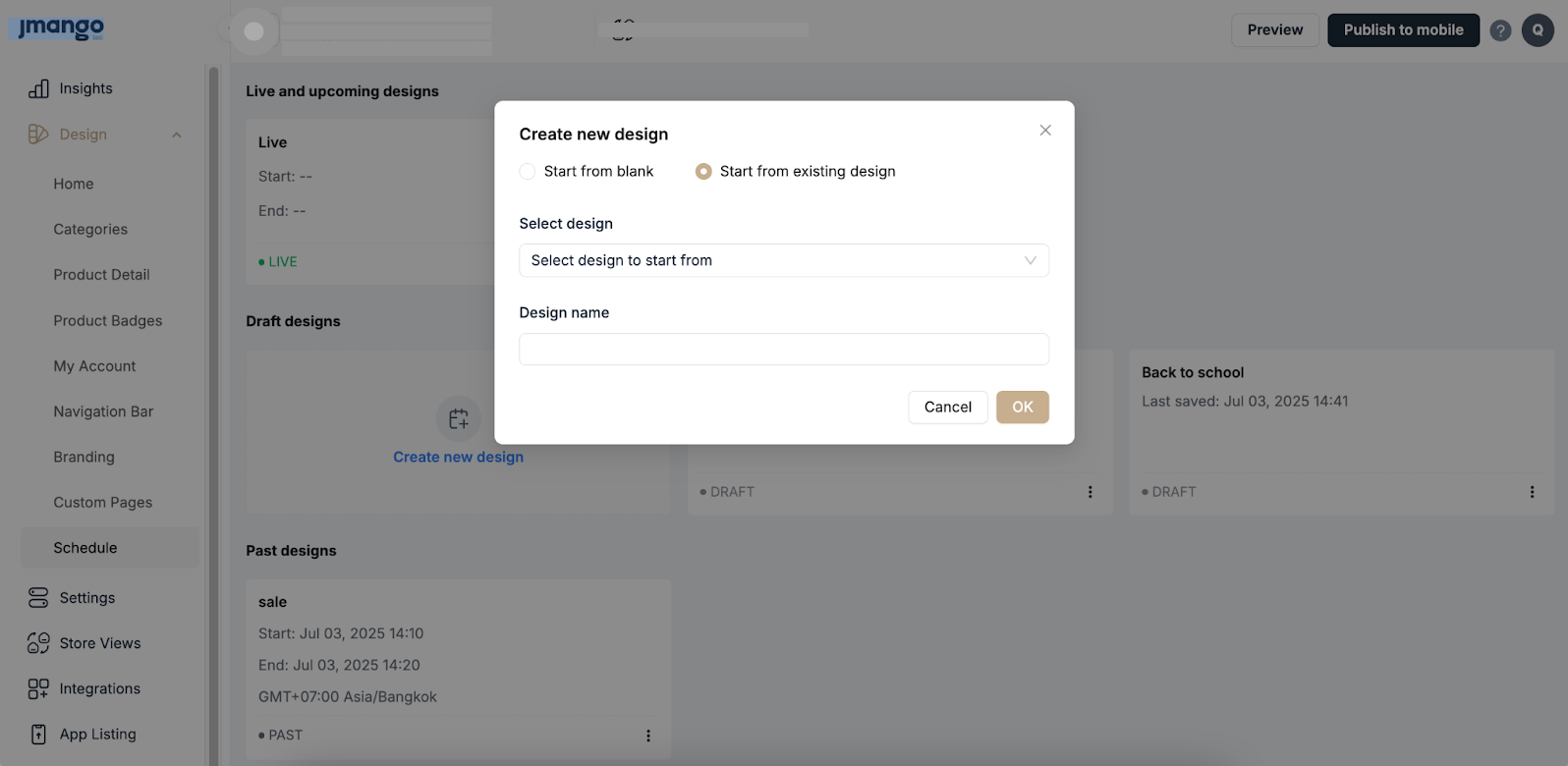Go to Categories in the Design menu
Image resolution: width=1568 pixels, height=766 pixels.
coord(90,229)
